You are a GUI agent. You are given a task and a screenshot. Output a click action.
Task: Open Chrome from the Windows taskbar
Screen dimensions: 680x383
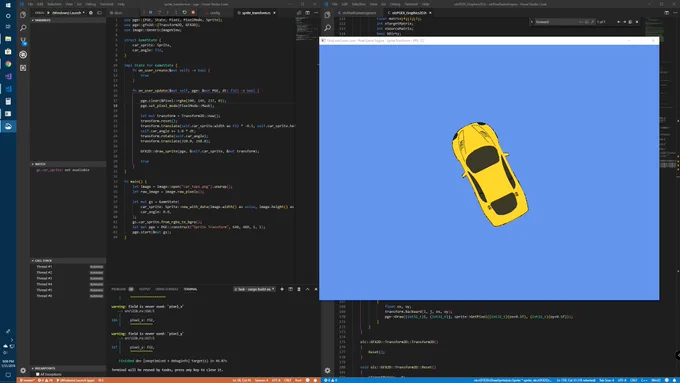8,64
